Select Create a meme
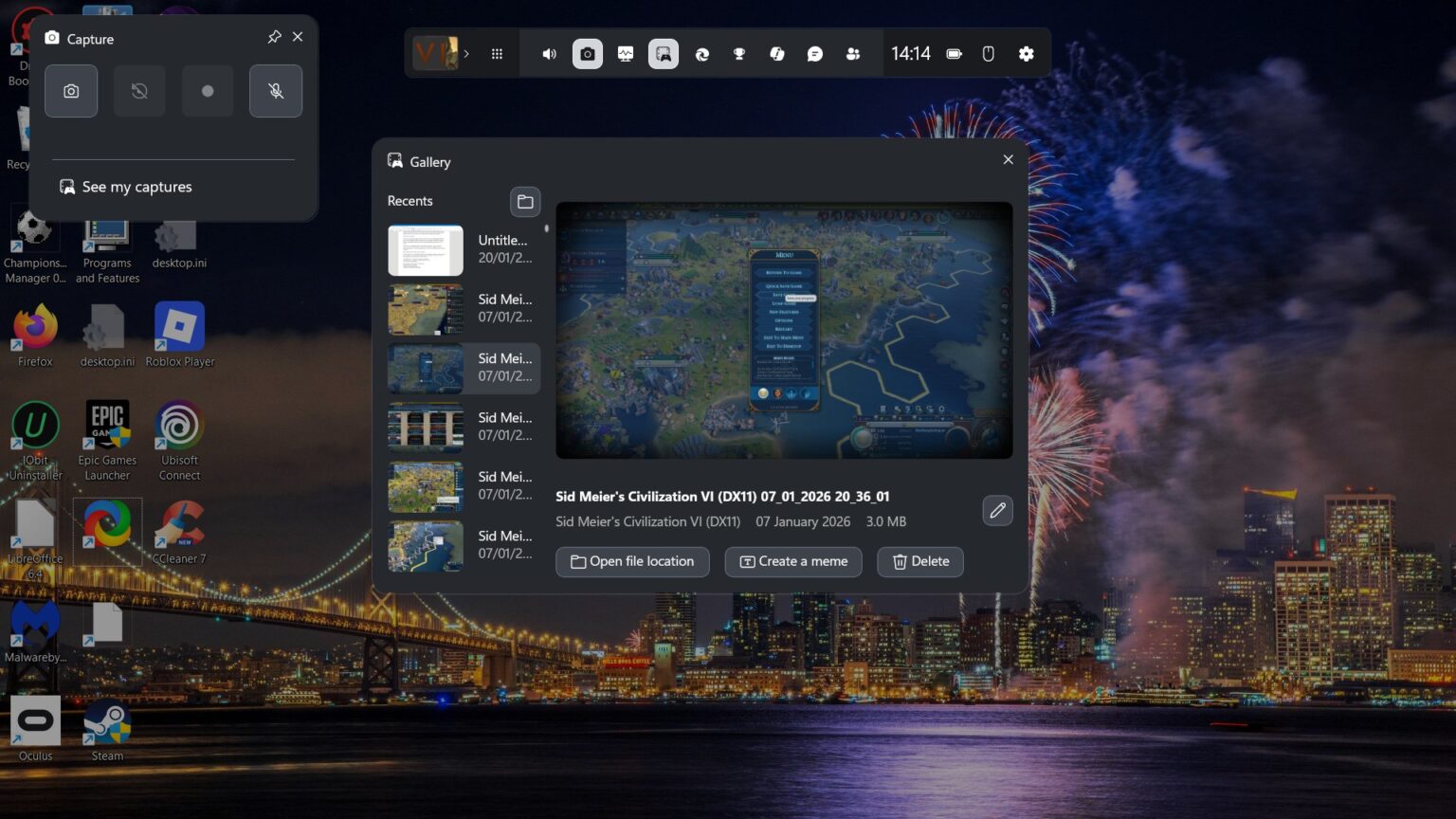This screenshot has width=1456, height=819. tap(792, 561)
